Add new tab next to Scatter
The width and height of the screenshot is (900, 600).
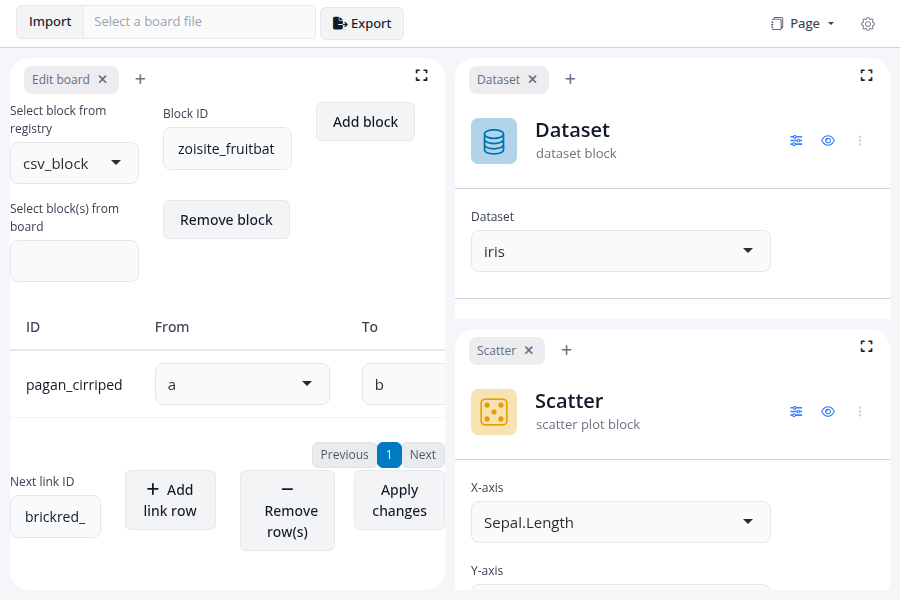tap(566, 350)
